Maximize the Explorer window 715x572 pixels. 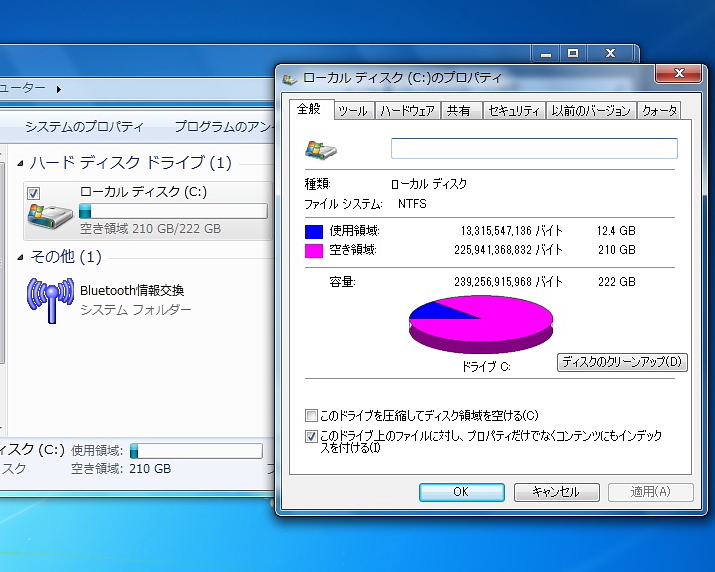coord(573,53)
